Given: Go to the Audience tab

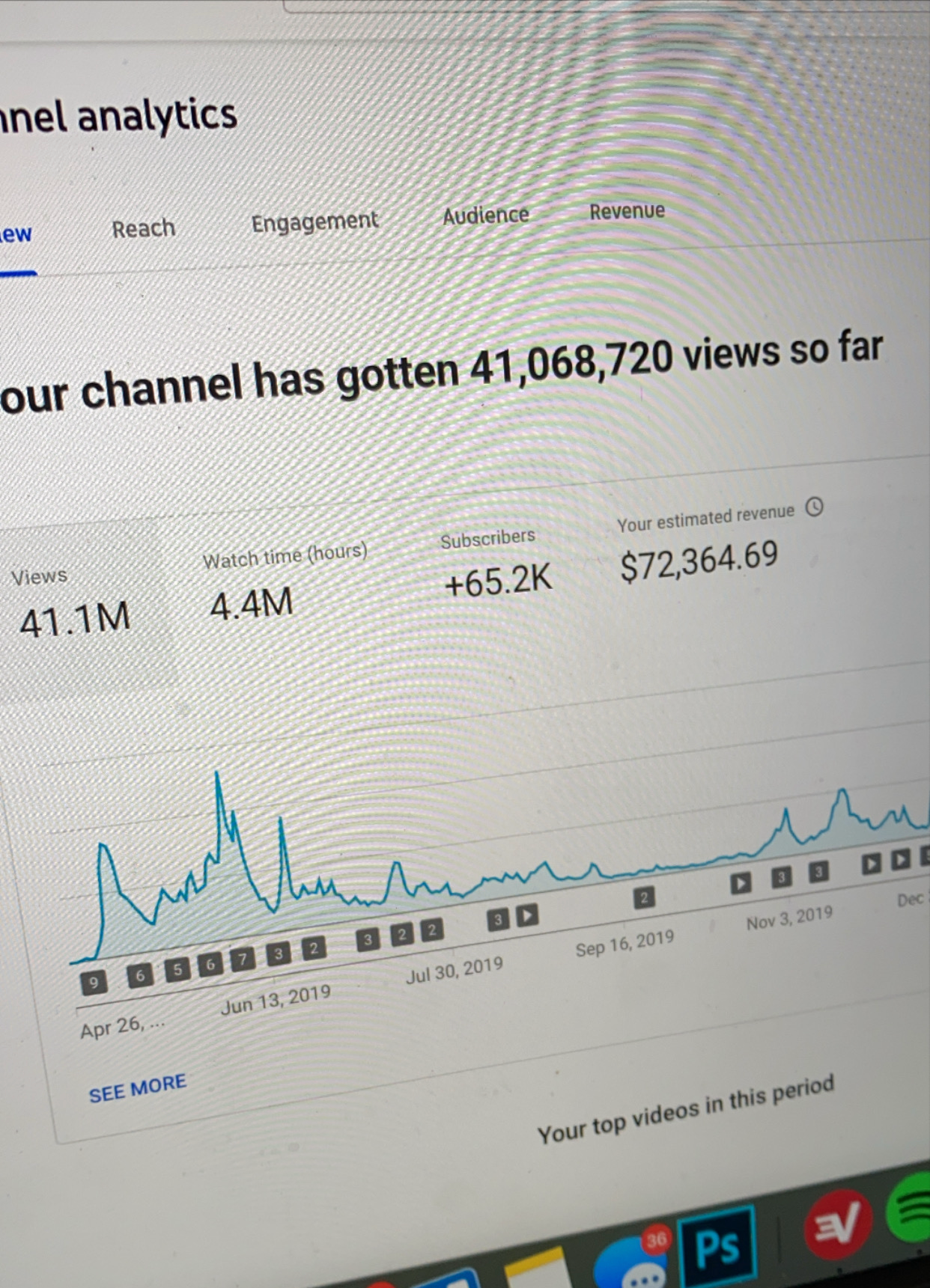Looking at the screenshot, I should pos(485,216).
